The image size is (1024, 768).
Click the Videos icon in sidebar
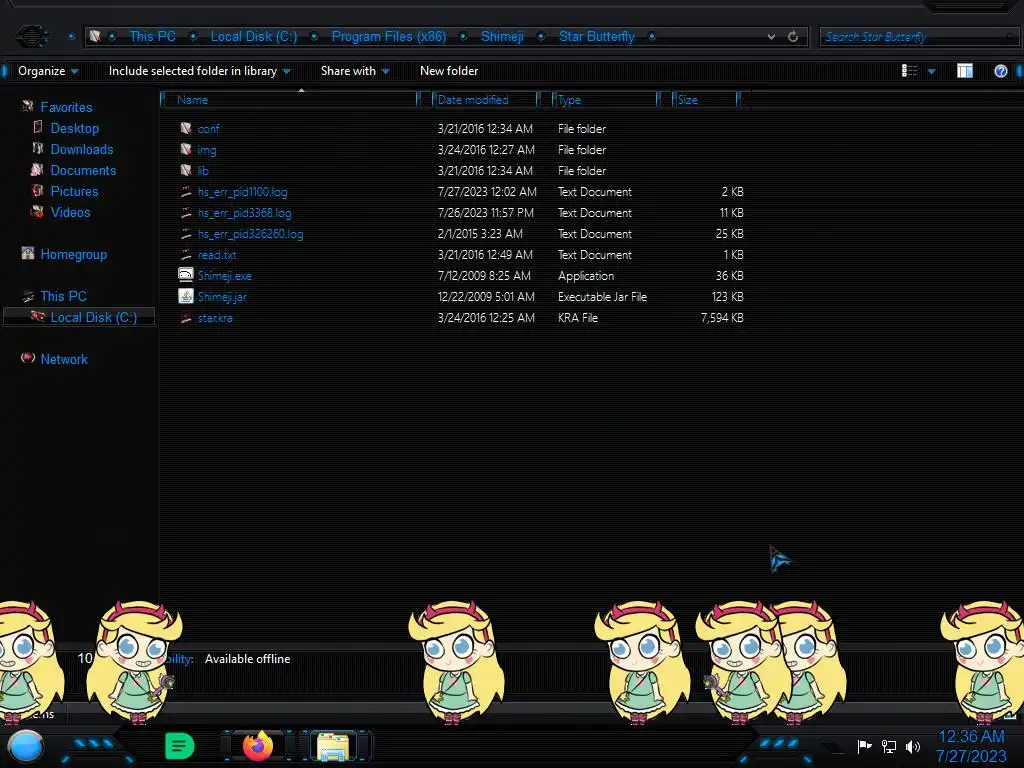tap(37, 211)
